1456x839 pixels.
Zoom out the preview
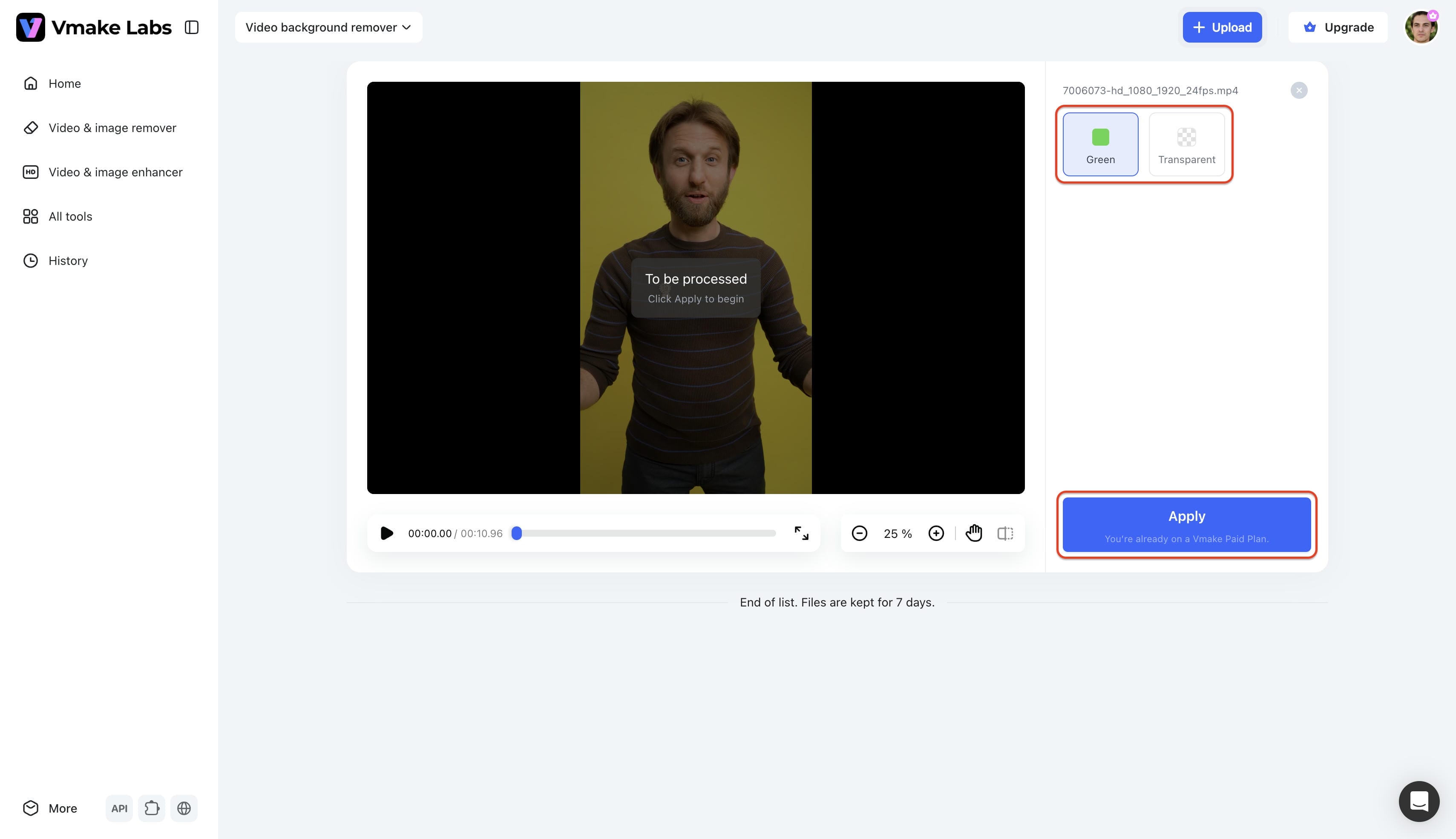coord(859,534)
